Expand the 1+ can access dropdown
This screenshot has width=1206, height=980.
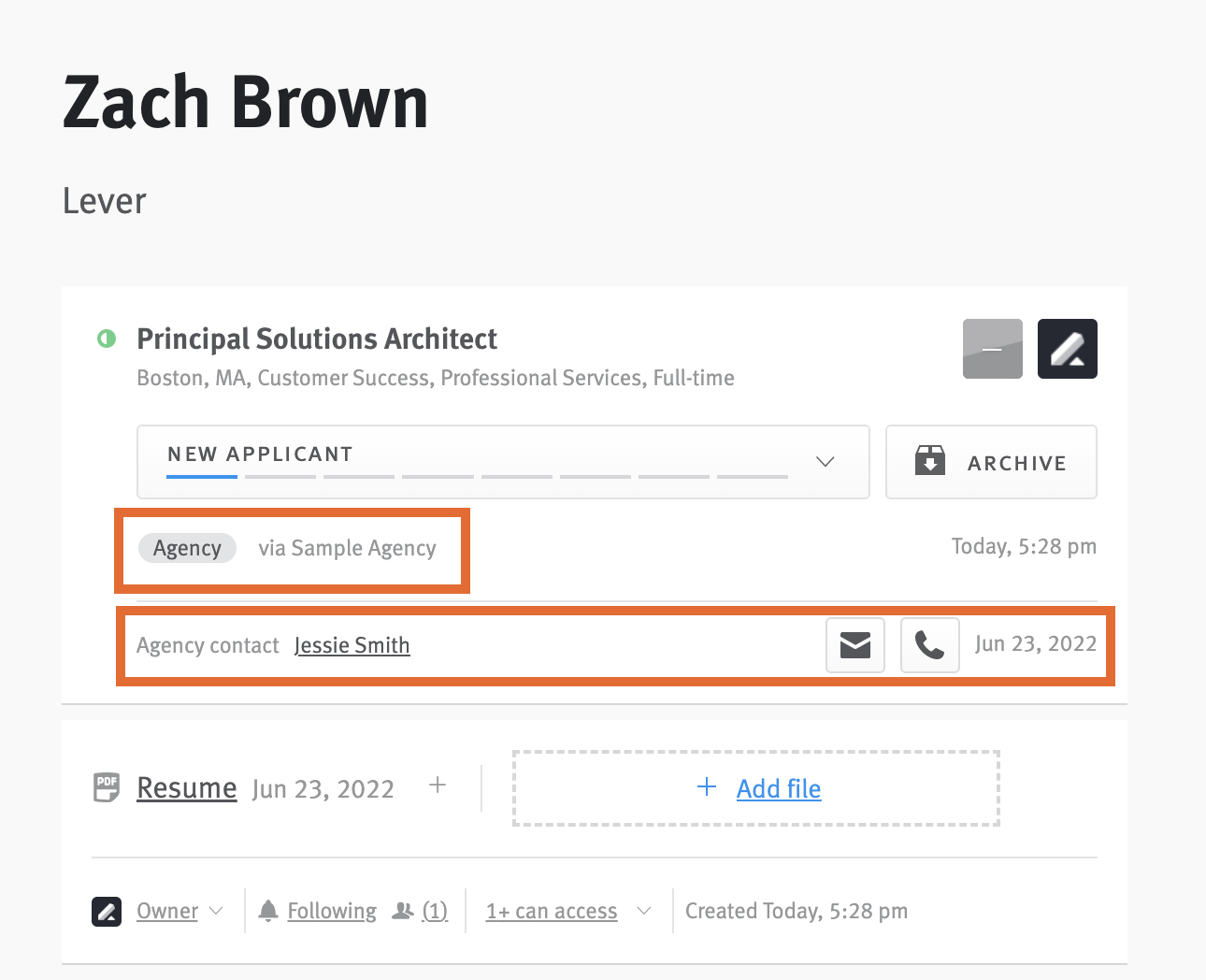coord(568,911)
